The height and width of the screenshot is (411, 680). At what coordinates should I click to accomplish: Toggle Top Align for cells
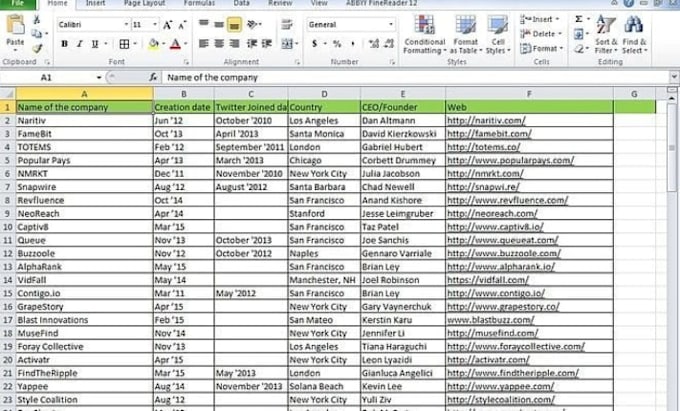203,24
